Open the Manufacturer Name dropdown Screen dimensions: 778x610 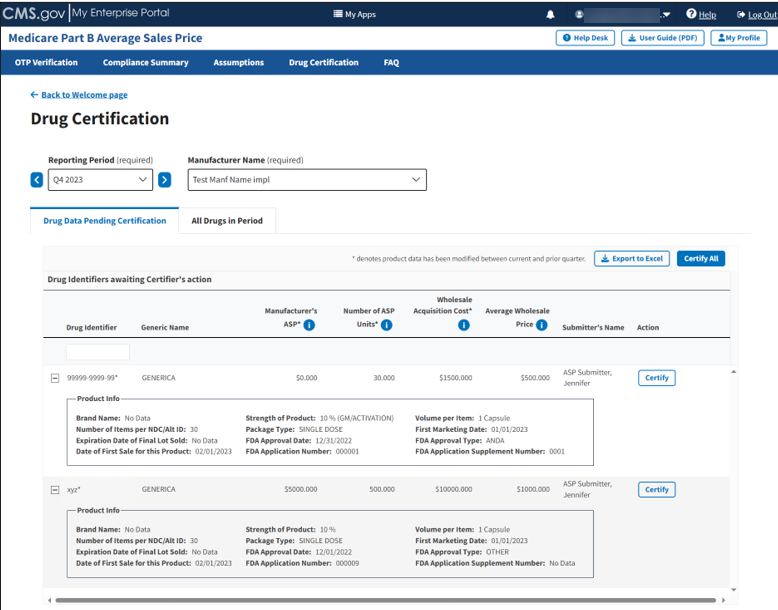306,180
